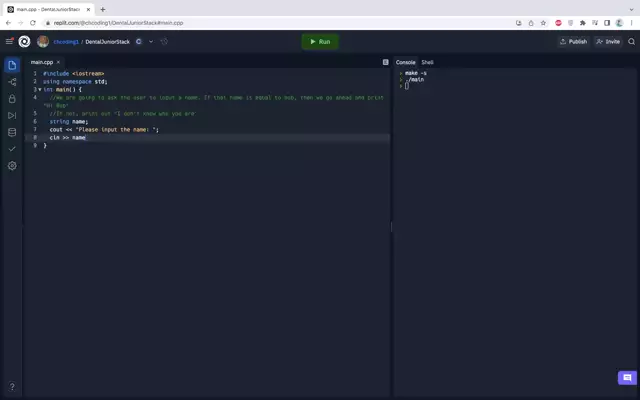Open the Help question mark

[x=12, y=387]
